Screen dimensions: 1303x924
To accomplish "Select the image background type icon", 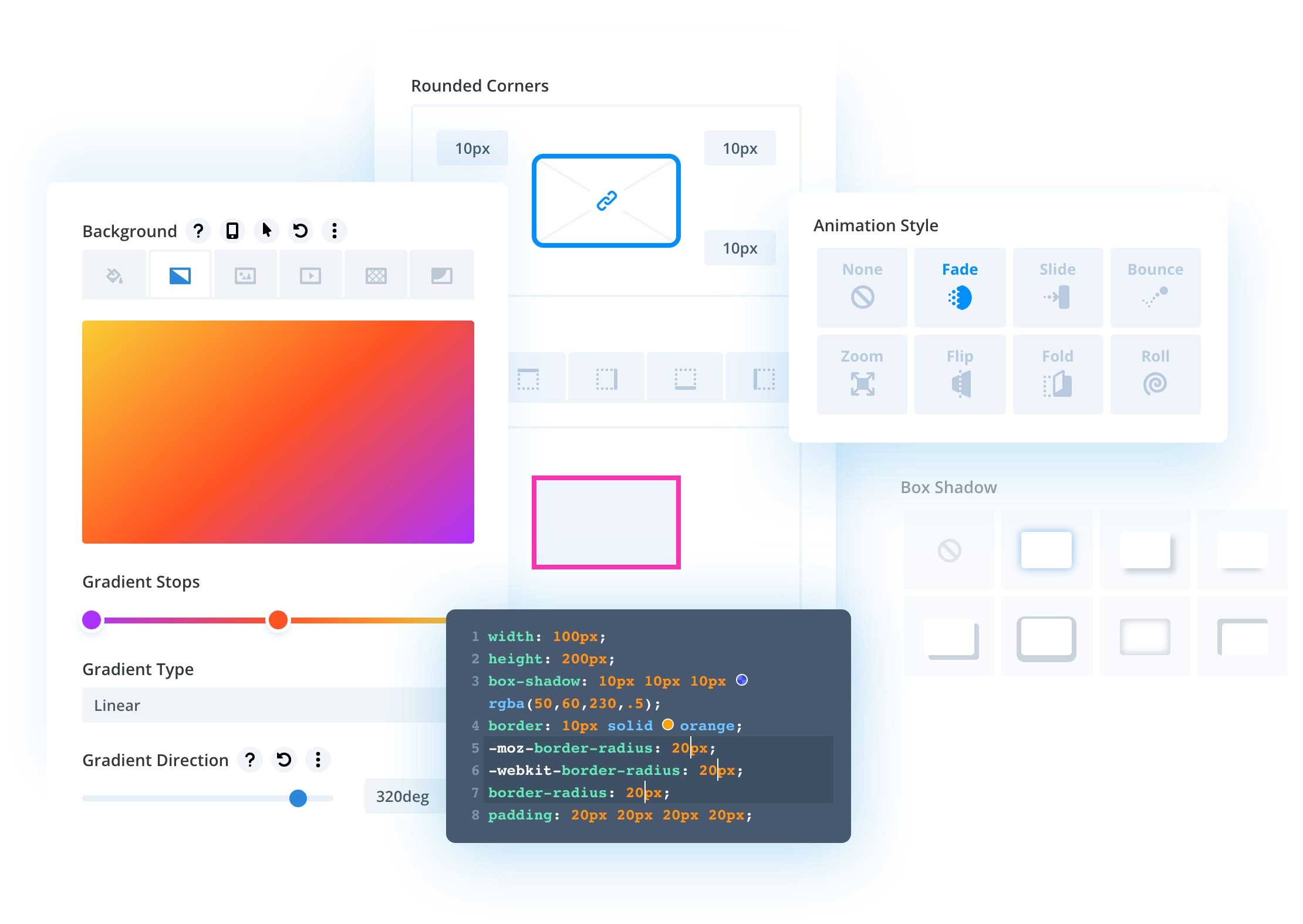I will pyautogui.click(x=246, y=275).
